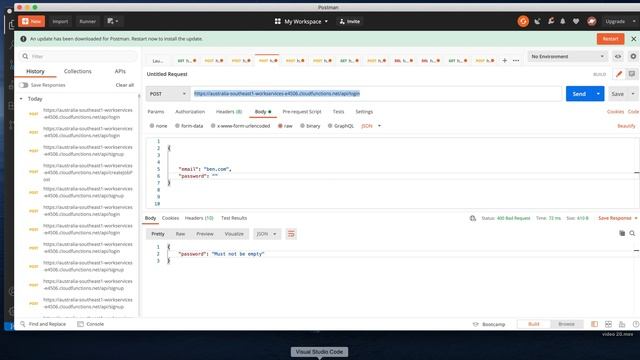The width and height of the screenshot is (640, 360).
Task: Switch to Build mode in the footer
Action: tap(534, 324)
